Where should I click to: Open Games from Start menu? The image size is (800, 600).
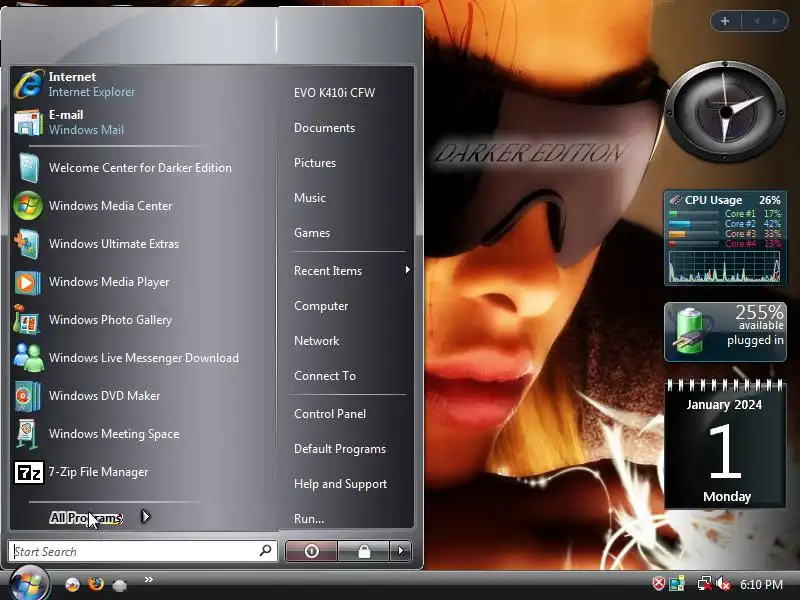(312, 233)
